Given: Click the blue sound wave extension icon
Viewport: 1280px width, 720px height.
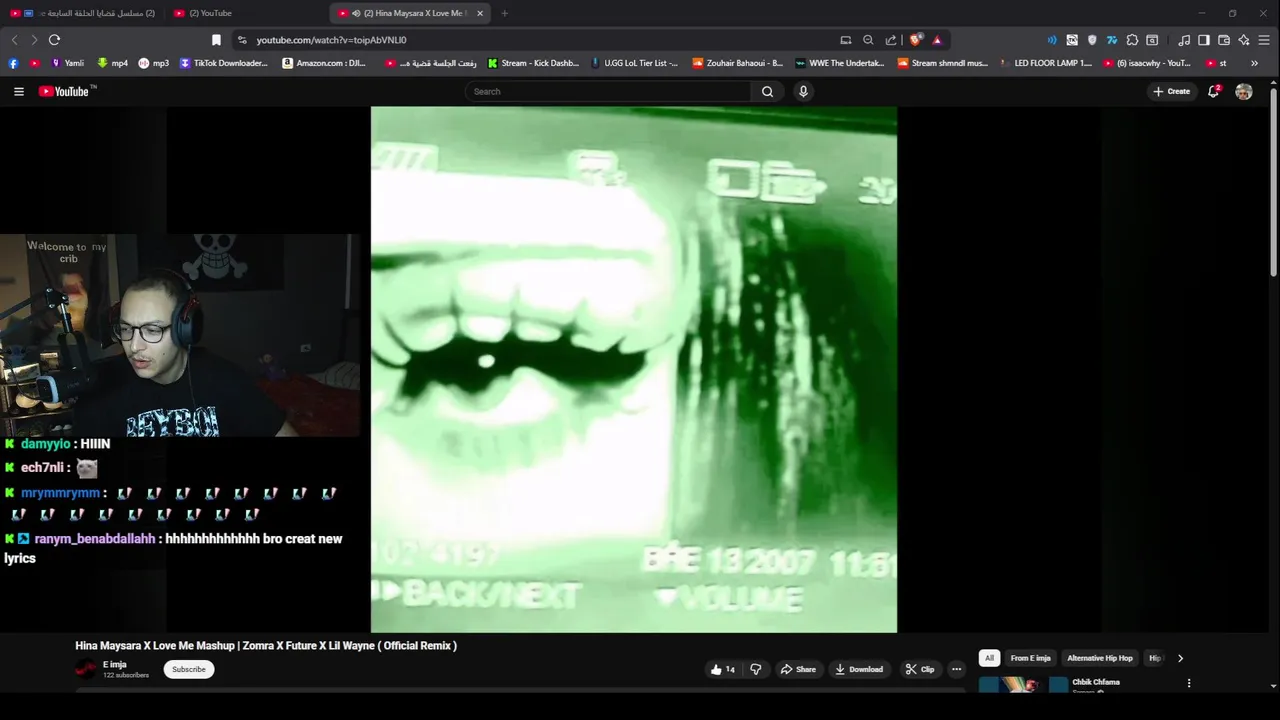Looking at the screenshot, I should tap(1052, 40).
